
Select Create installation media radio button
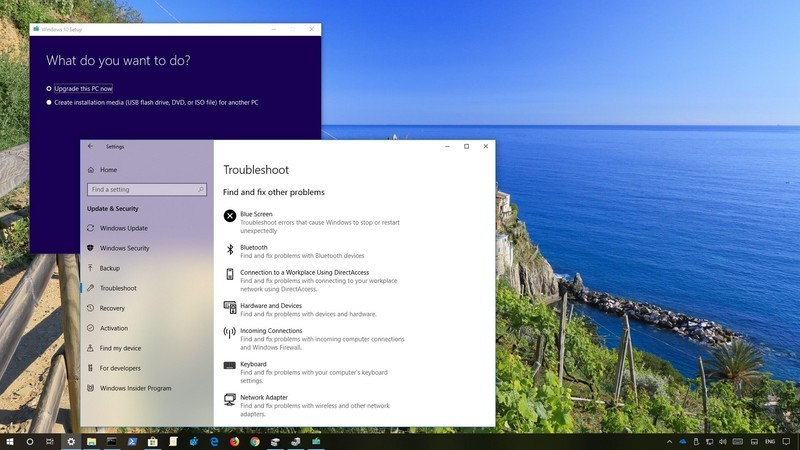click(49, 102)
